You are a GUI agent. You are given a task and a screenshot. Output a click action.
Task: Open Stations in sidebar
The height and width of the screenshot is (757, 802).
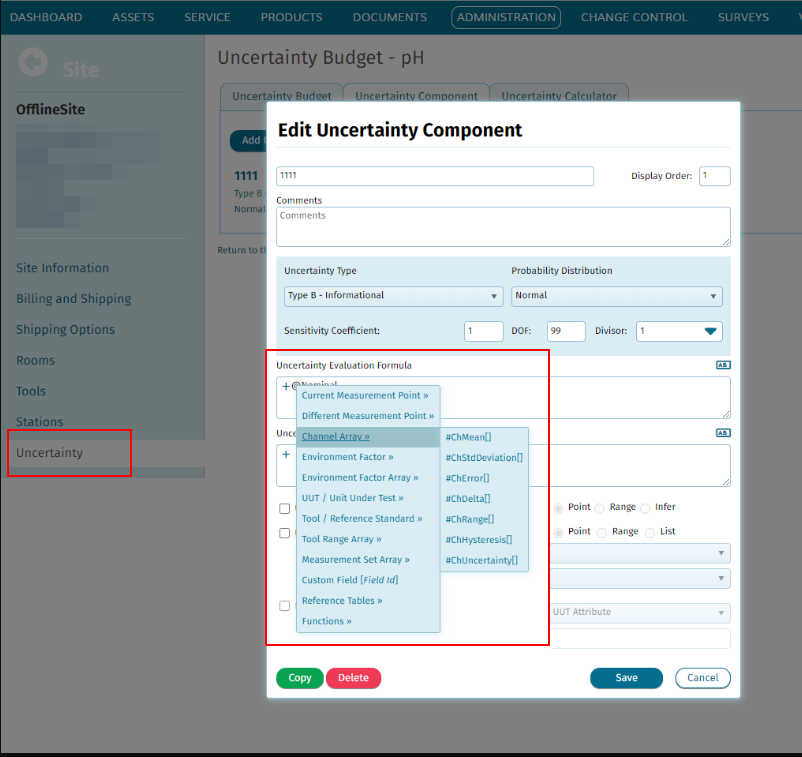coord(39,421)
